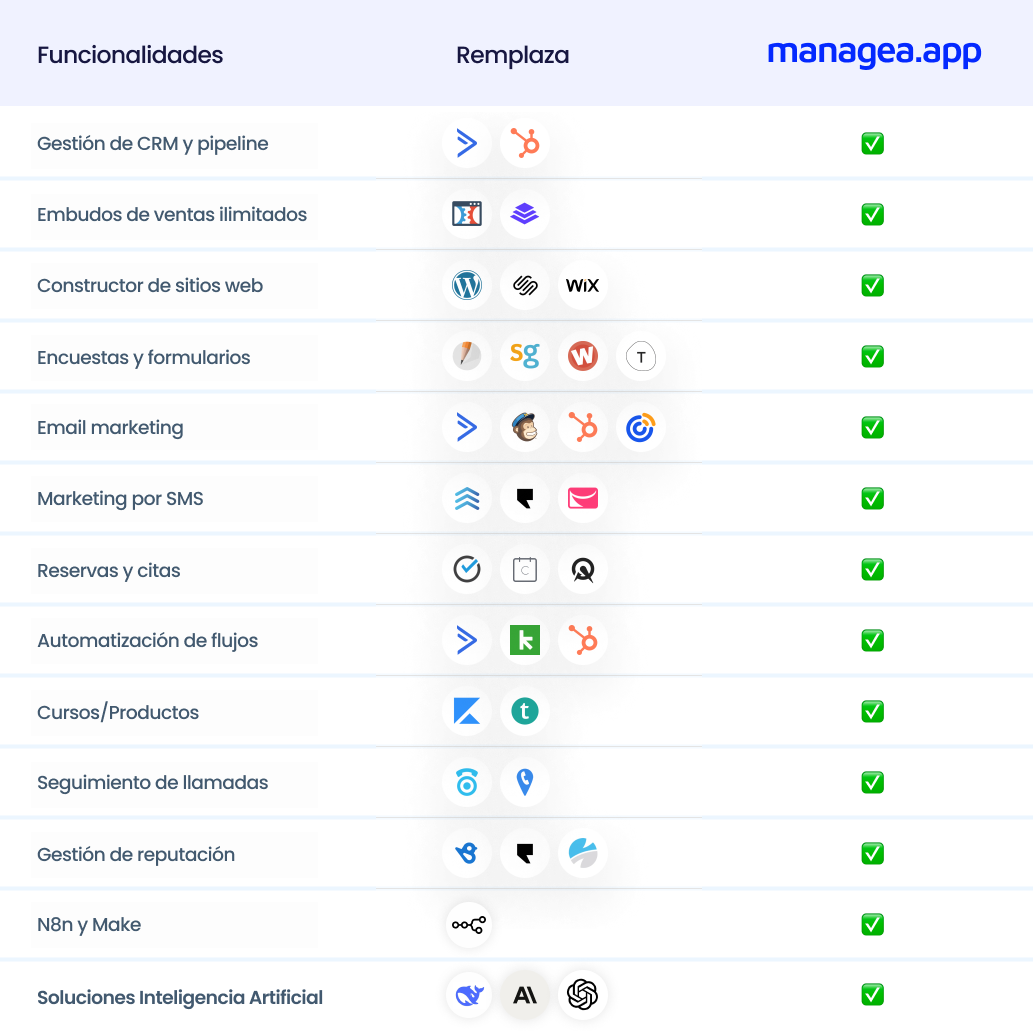Click the Kajabi icon in Cursos/Productos row
This screenshot has width=1033, height=1031.
click(466, 711)
